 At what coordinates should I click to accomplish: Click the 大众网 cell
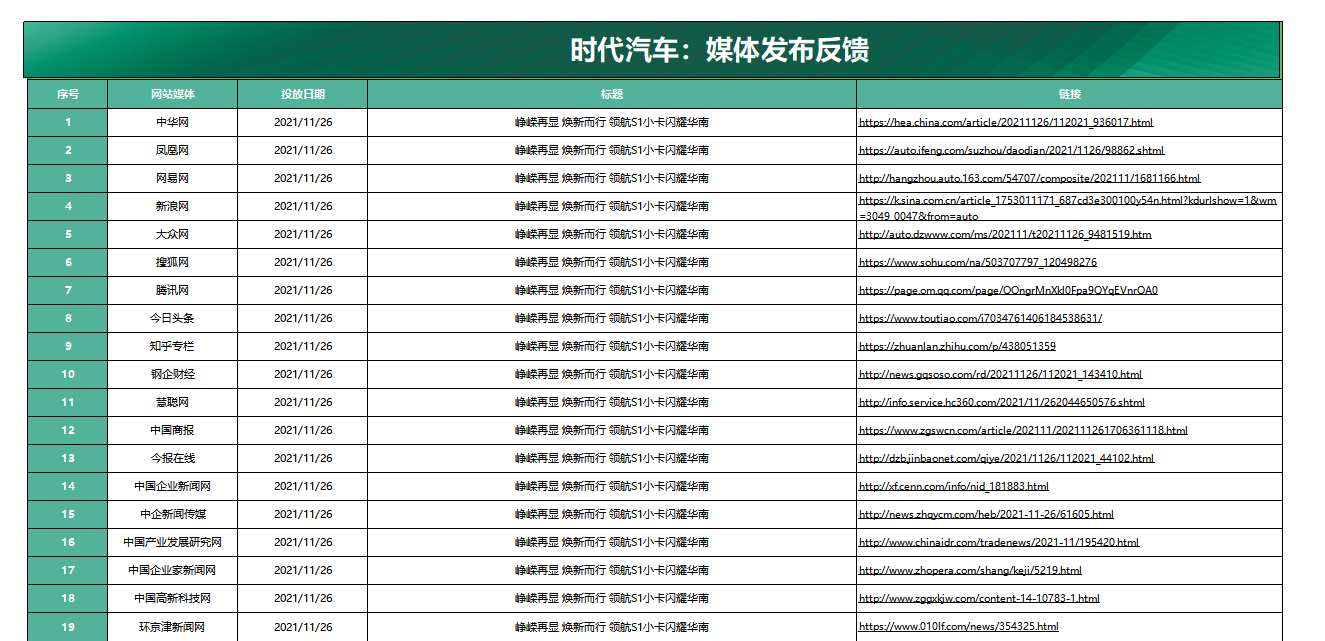click(x=172, y=234)
